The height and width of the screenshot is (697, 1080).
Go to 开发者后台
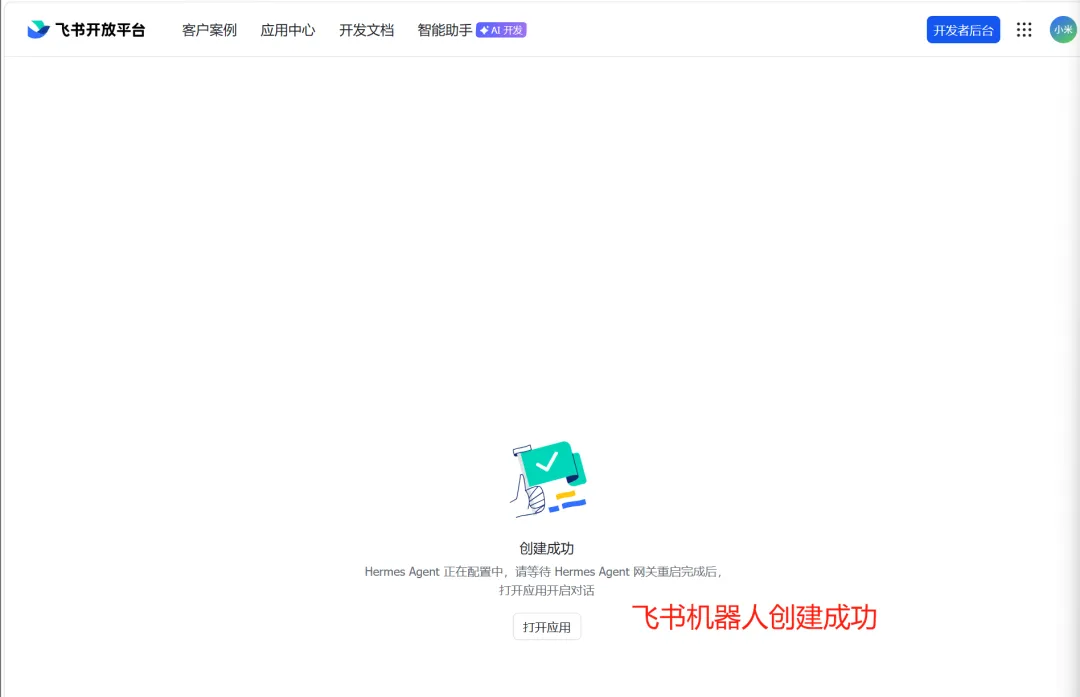pyautogui.click(x=963, y=30)
